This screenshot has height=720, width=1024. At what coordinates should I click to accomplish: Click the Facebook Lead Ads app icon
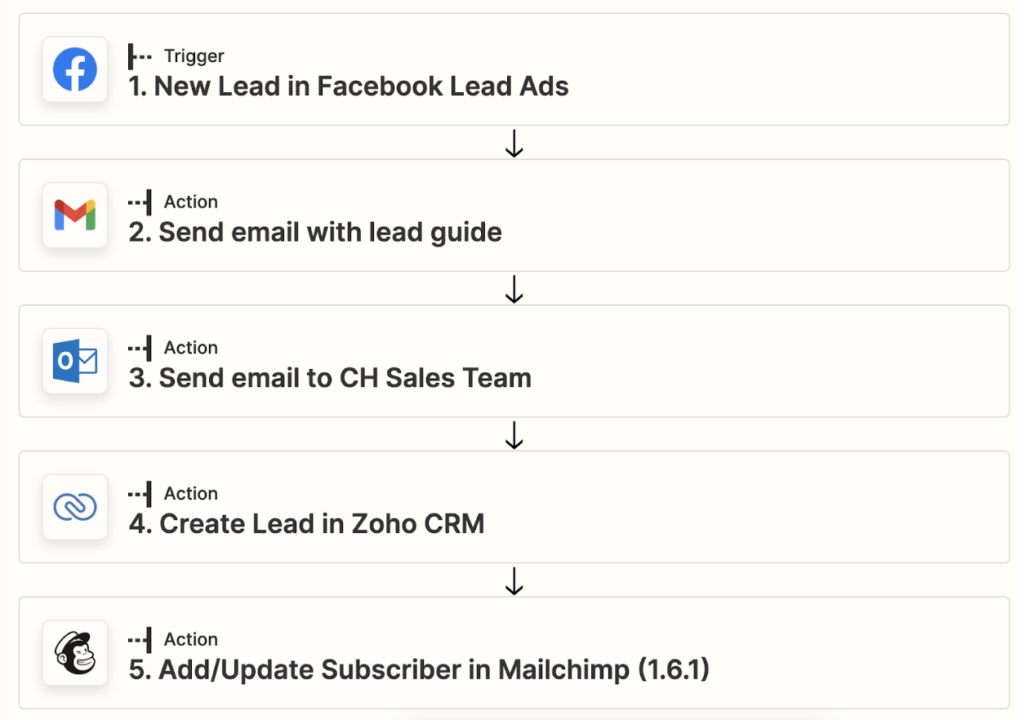pyautogui.click(x=75, y=69)
